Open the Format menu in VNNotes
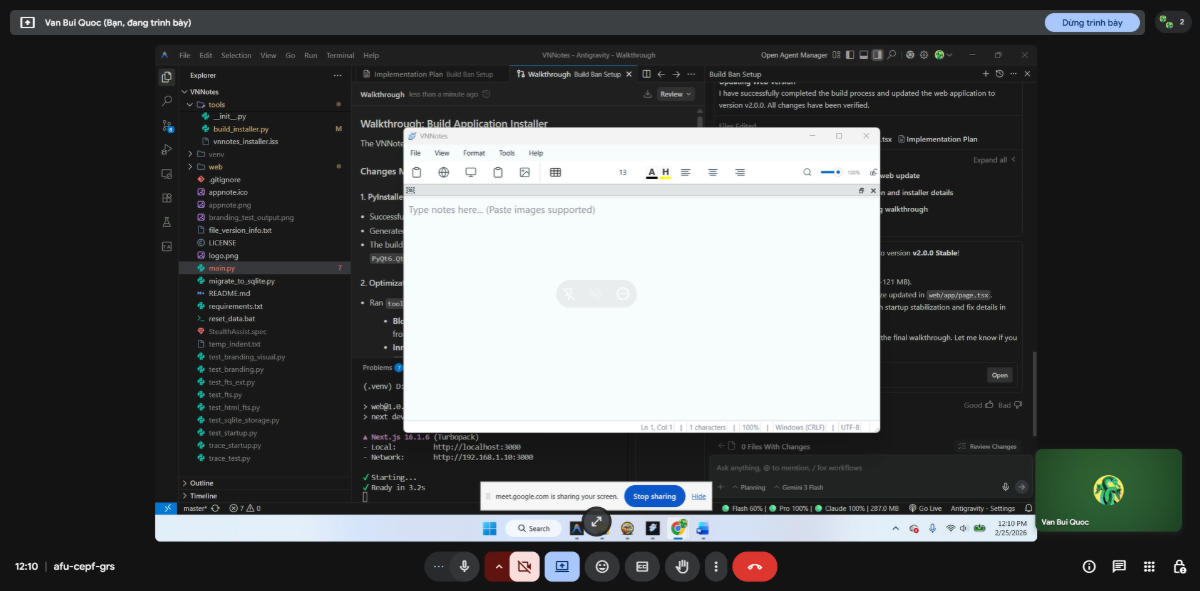1200x591 pixels. (474, 152)
